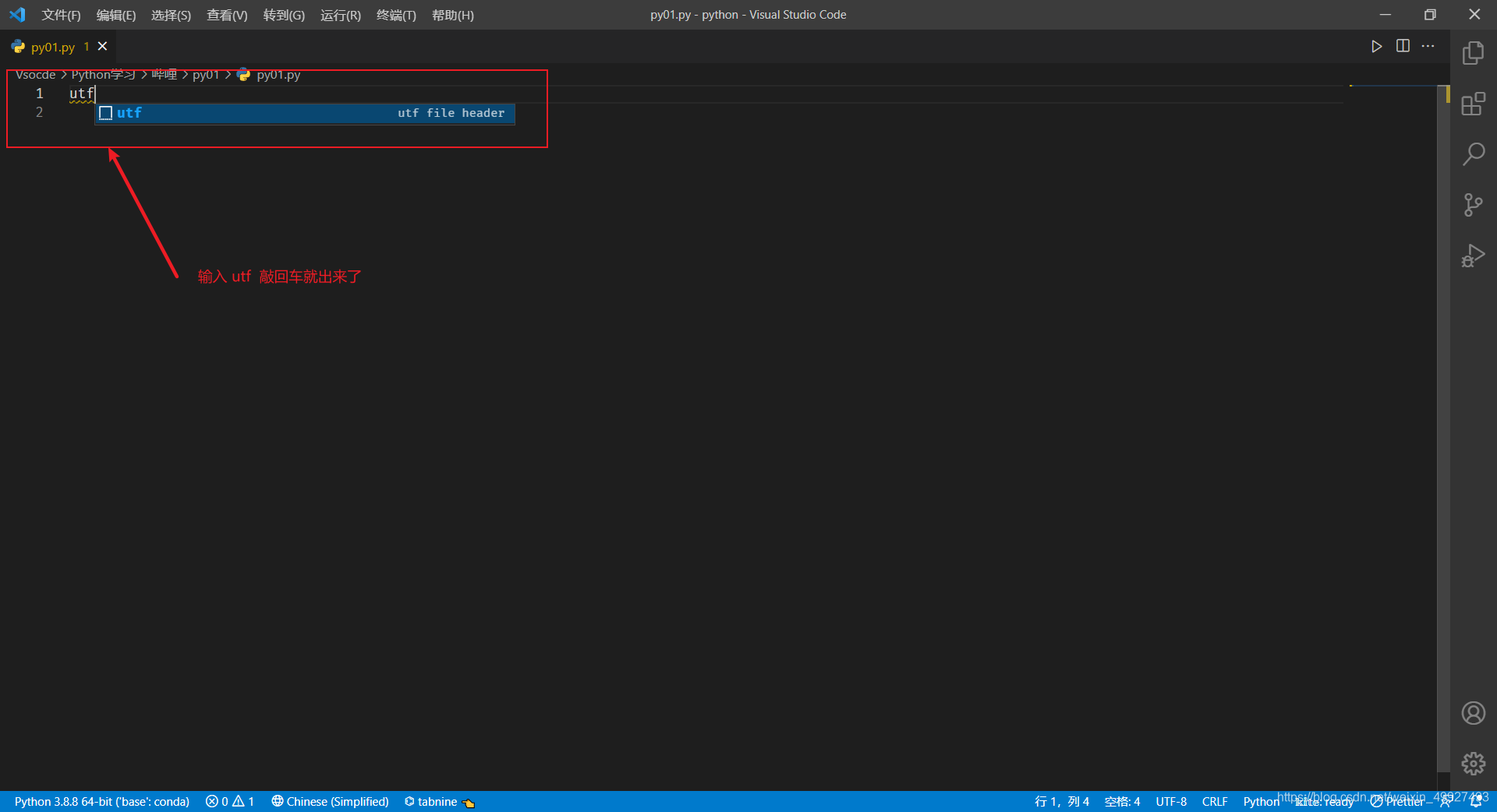Expand the py01 folder breadcrumb
Image resolution: width=1497 pixels, height=812 pixels.
pyautogui.click(x=206, y=75)
